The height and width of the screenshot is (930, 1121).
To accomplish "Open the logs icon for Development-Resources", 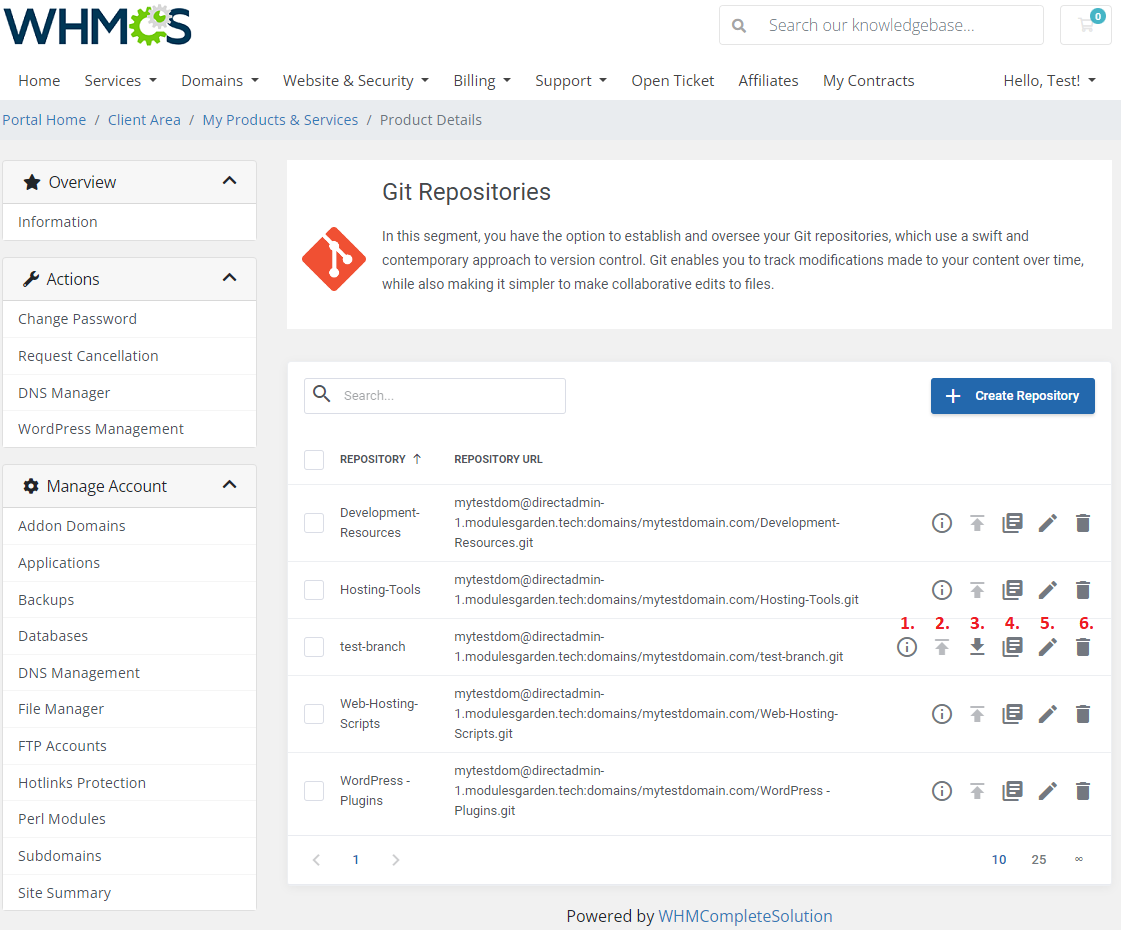I will tap(1012, 523).
